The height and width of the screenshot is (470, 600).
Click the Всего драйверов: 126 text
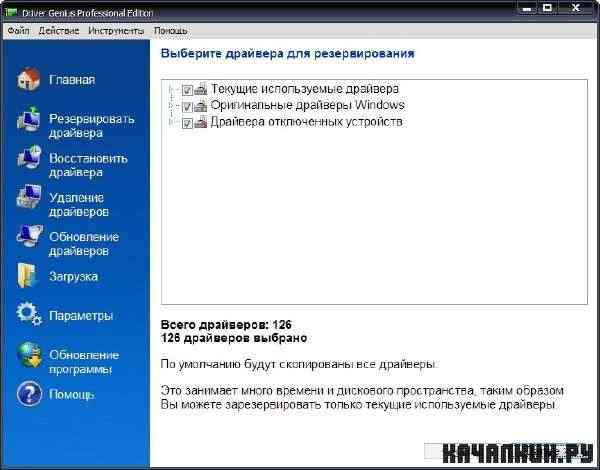pyautogui.click(x=226, y=325)
